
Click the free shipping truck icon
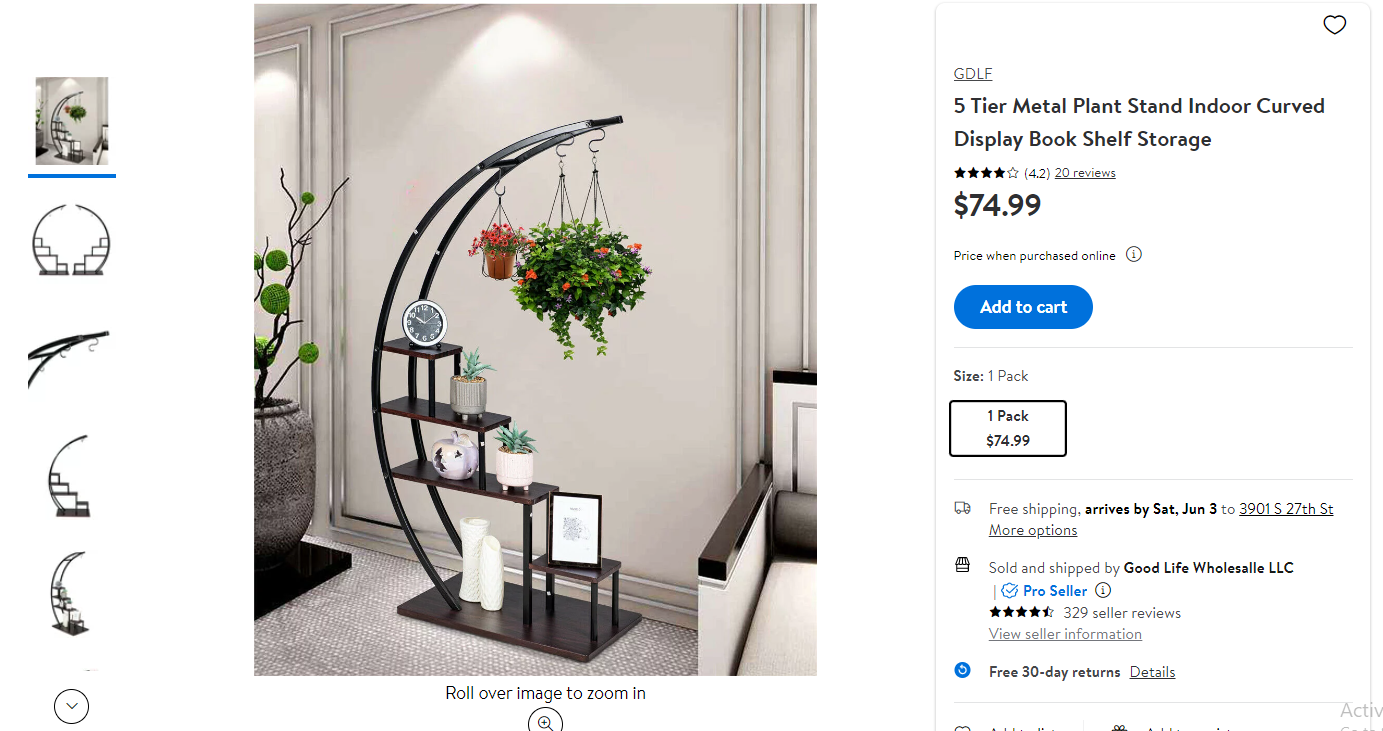point(962,508)
